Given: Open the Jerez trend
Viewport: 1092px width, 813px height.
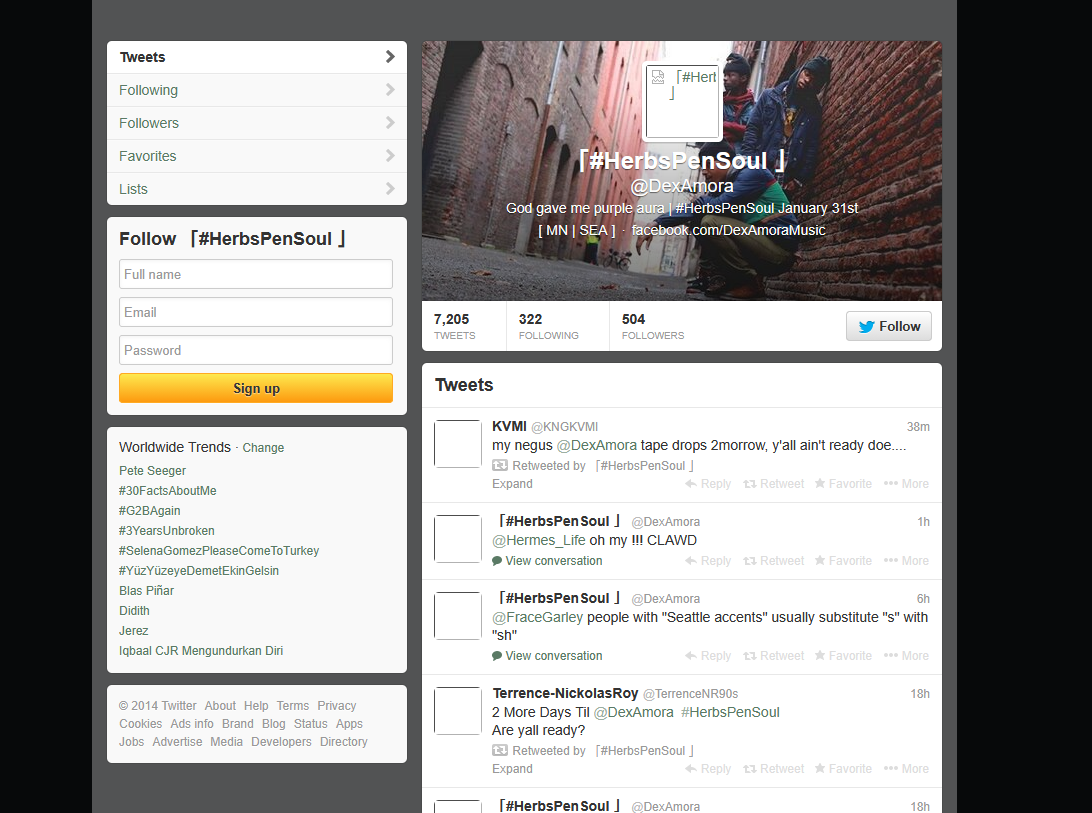Looking at the screenshot, I should pyautogui.click(x=134, y=630).
